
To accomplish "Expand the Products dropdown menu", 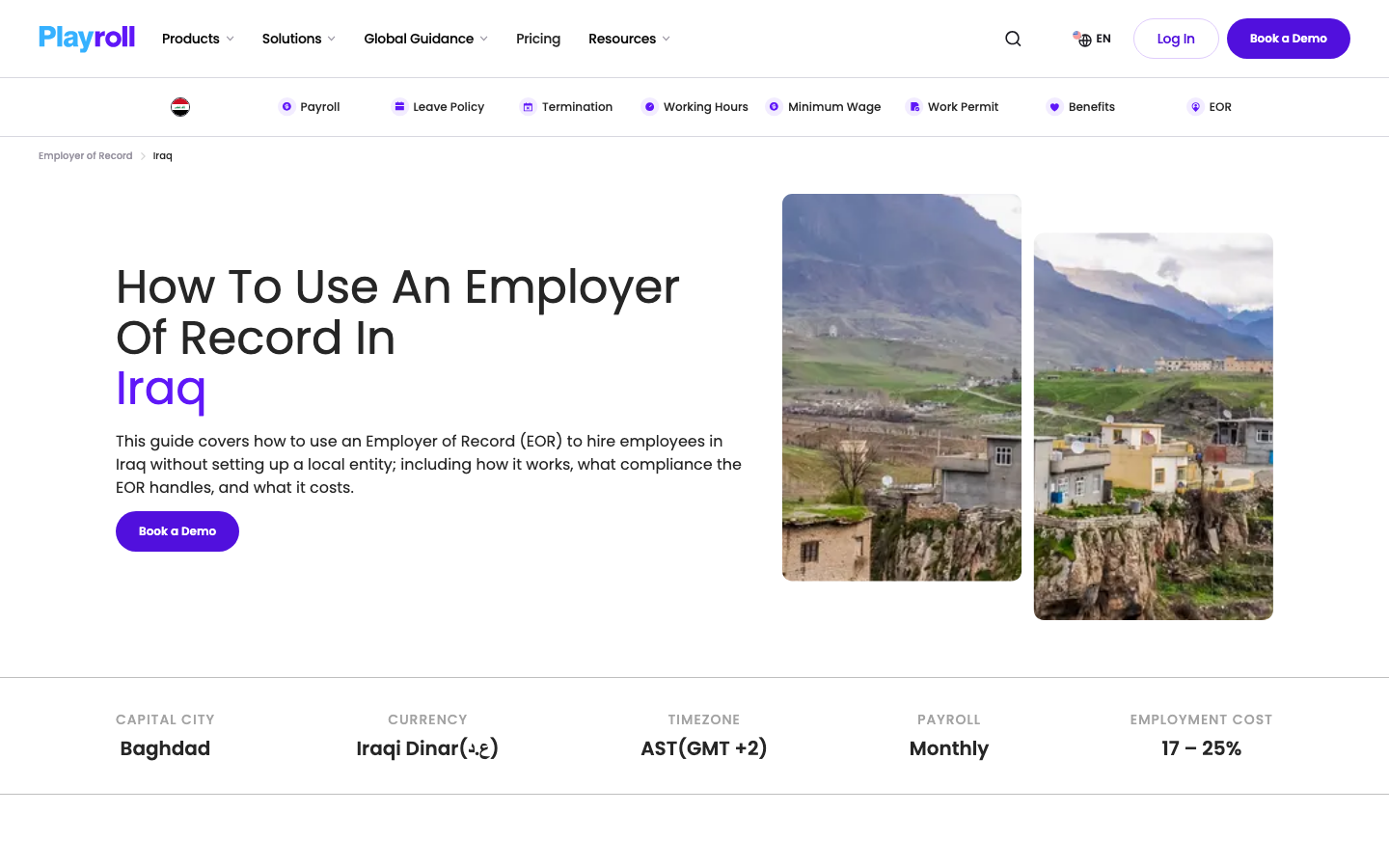I will pos(198,39).
